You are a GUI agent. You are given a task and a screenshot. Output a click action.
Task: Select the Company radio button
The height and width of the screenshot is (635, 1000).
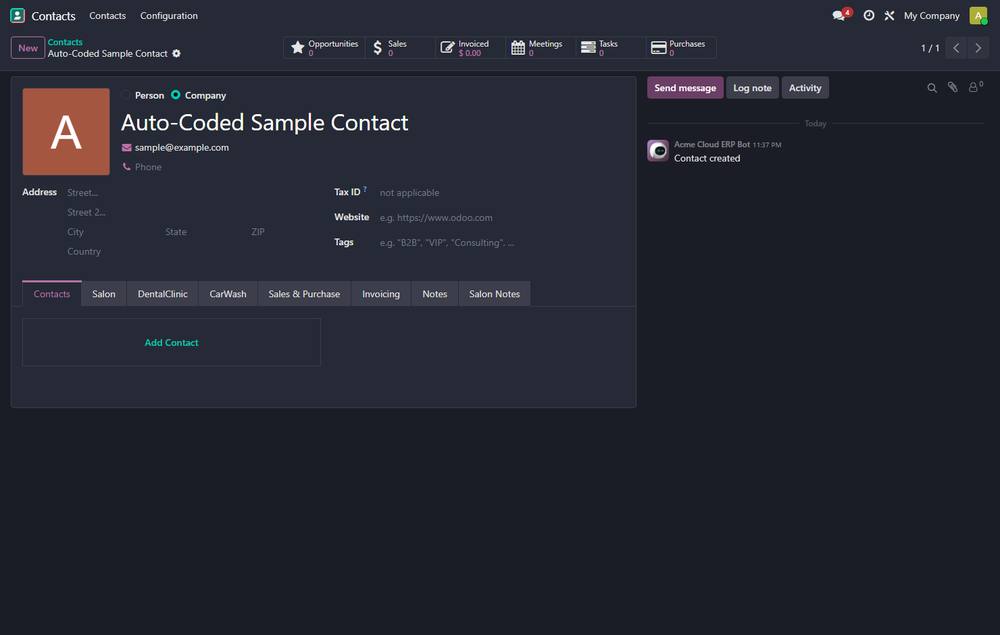175,95
